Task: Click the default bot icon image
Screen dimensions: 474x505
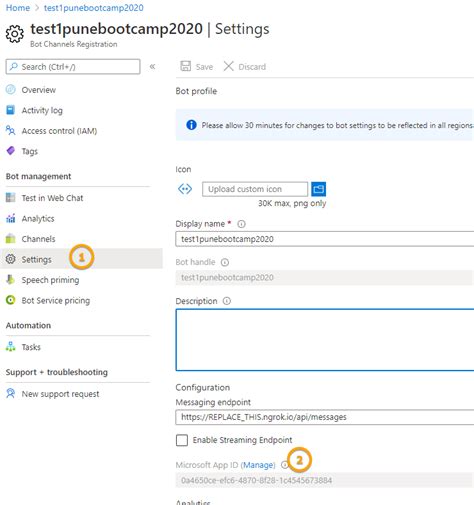Action: (x=185, y=189)
